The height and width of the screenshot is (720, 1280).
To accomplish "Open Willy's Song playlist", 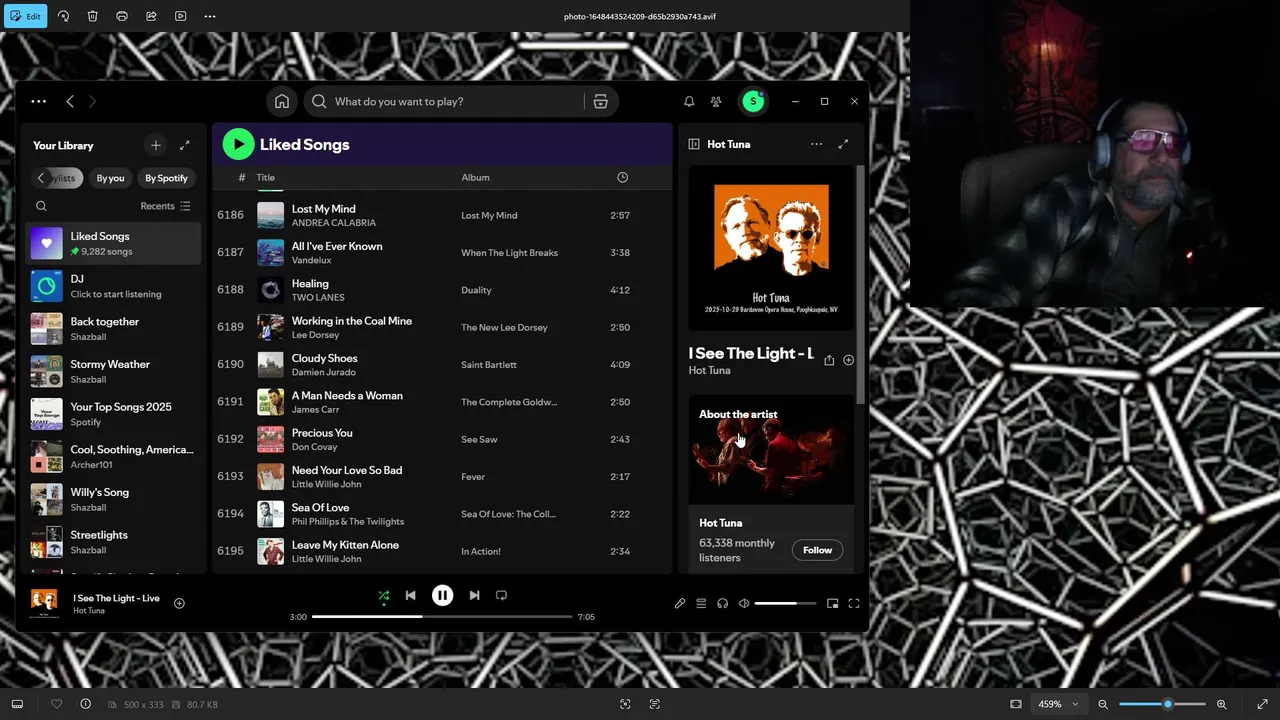I will tap(113, 499).
